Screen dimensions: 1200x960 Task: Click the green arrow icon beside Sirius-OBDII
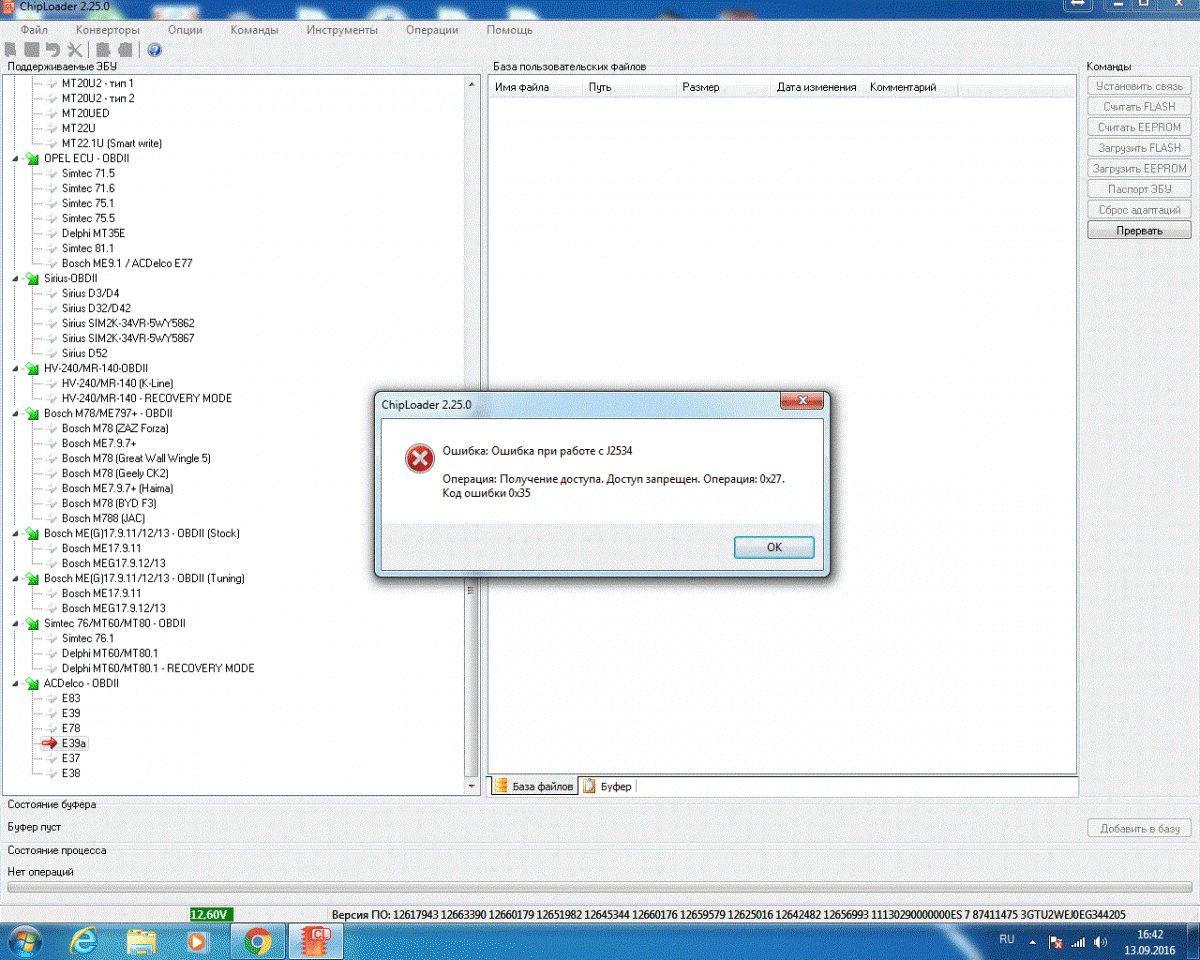[33, 278]
